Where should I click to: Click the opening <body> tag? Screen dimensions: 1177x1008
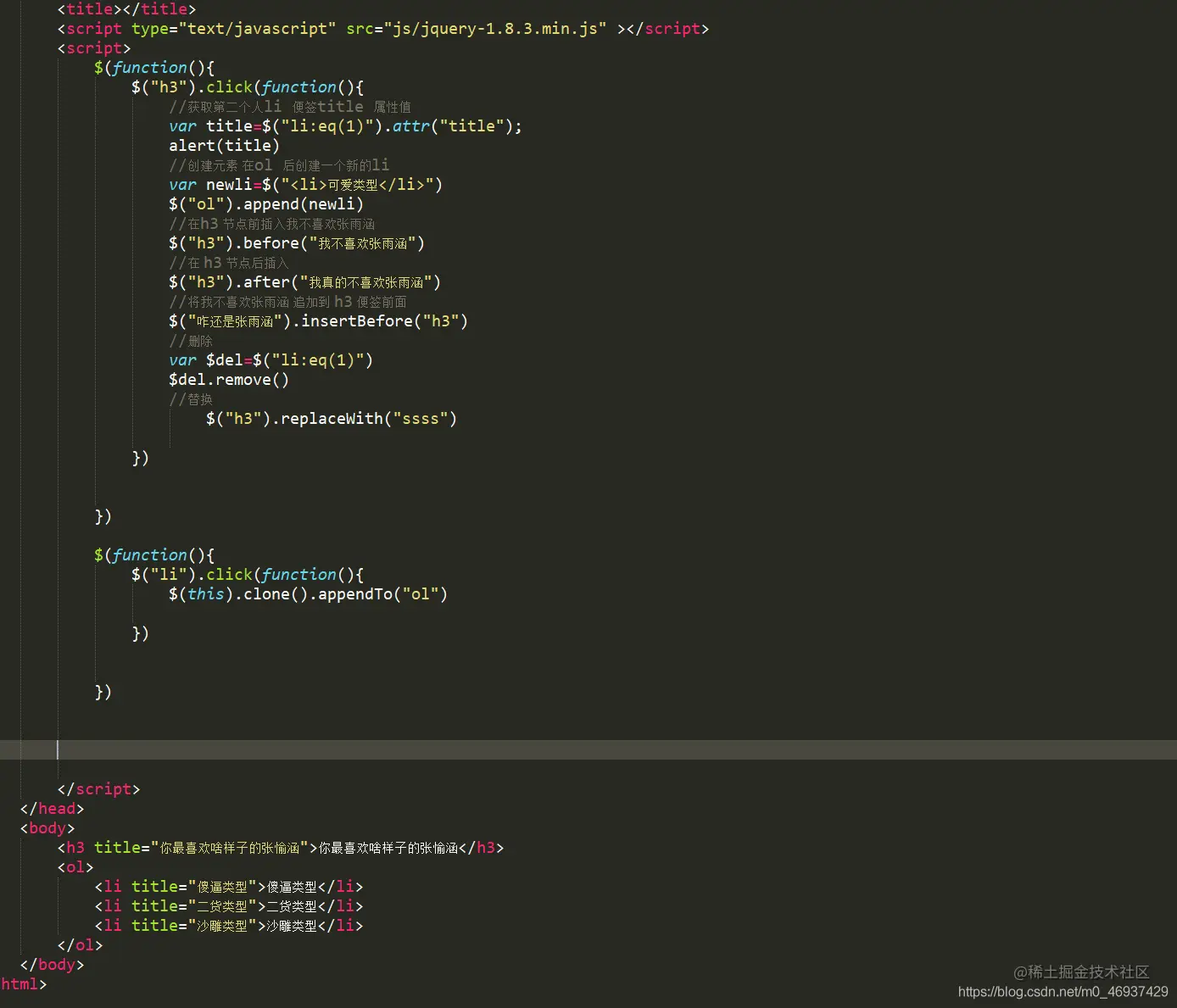tap(47, 828)
